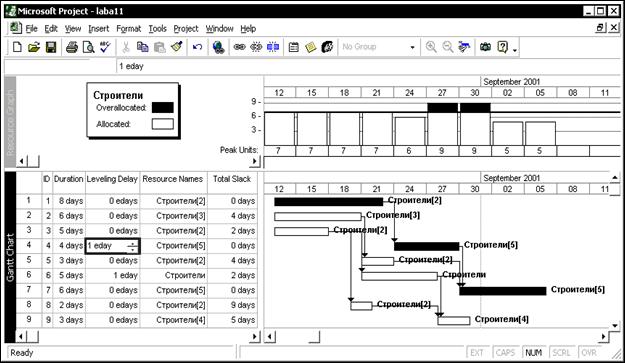Create a new project file
Viewport: 625px width, 363px height.
point(17,47)
